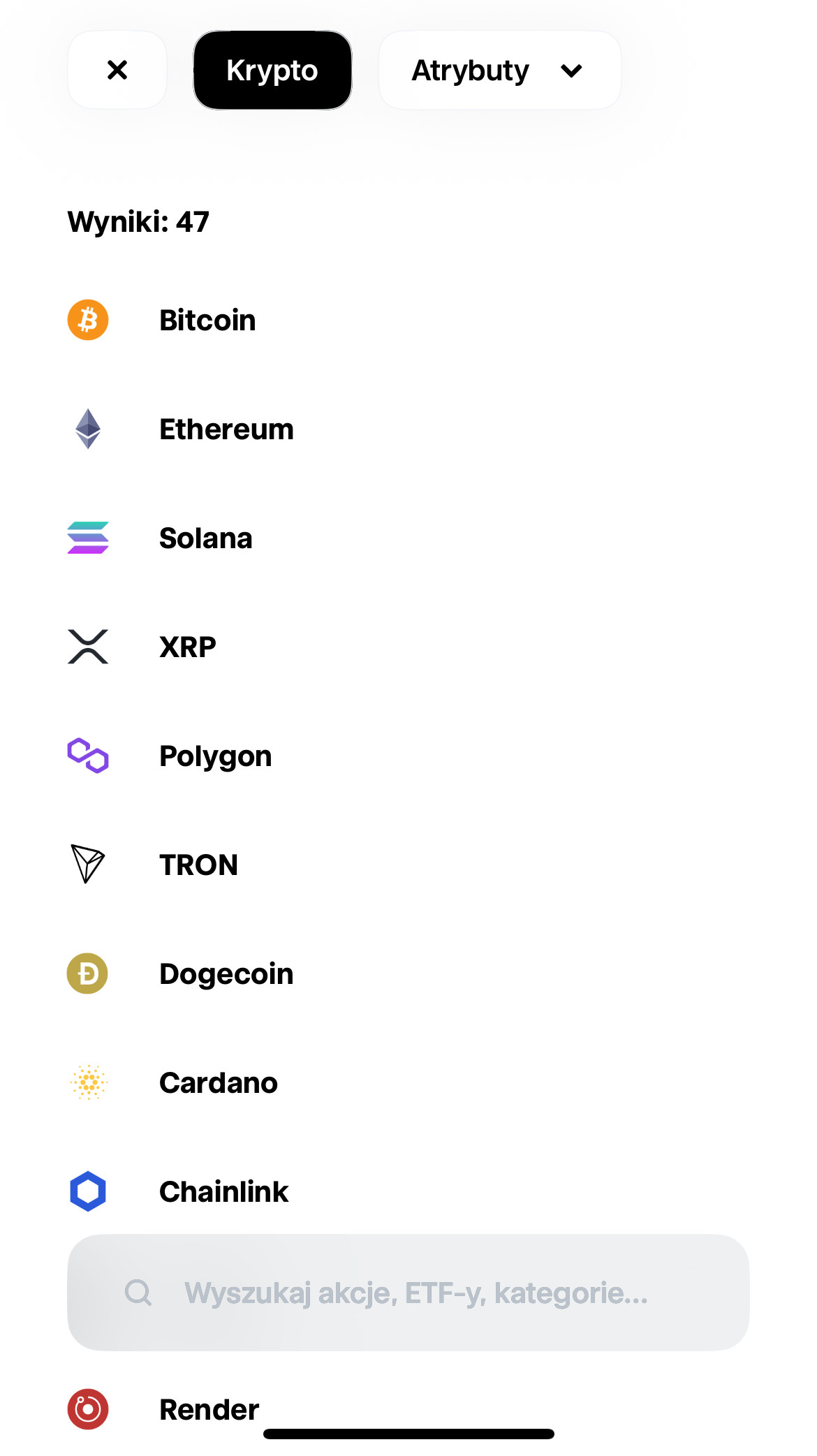Open the Bitcoin list entry
Image resolution: width=817 pixels, height=1456 pixels.
[207, 321]
